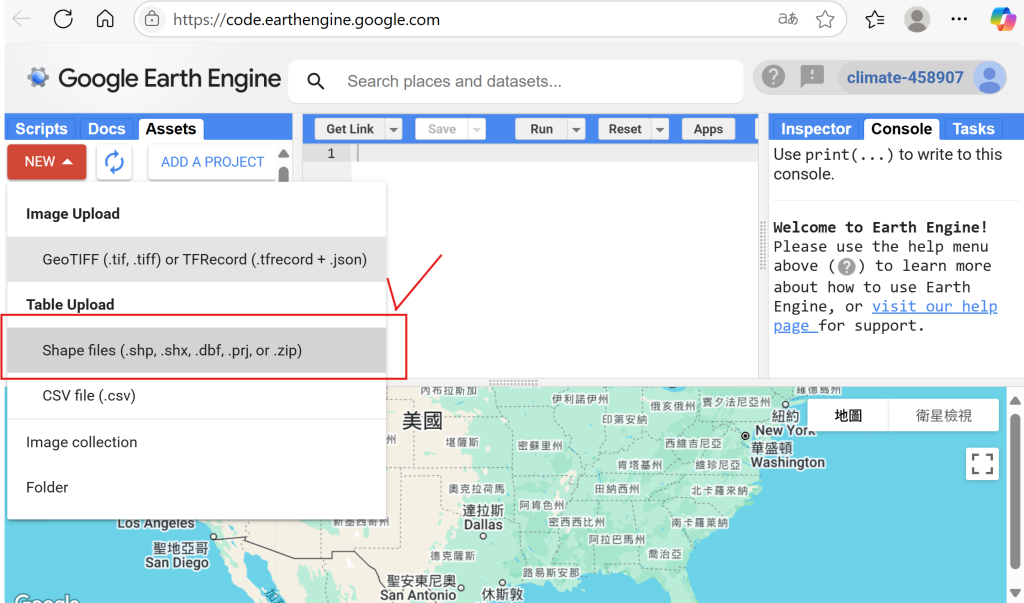
Task: Open the read aloud/translate icon in address bar
Action: (x=788, y=19)
